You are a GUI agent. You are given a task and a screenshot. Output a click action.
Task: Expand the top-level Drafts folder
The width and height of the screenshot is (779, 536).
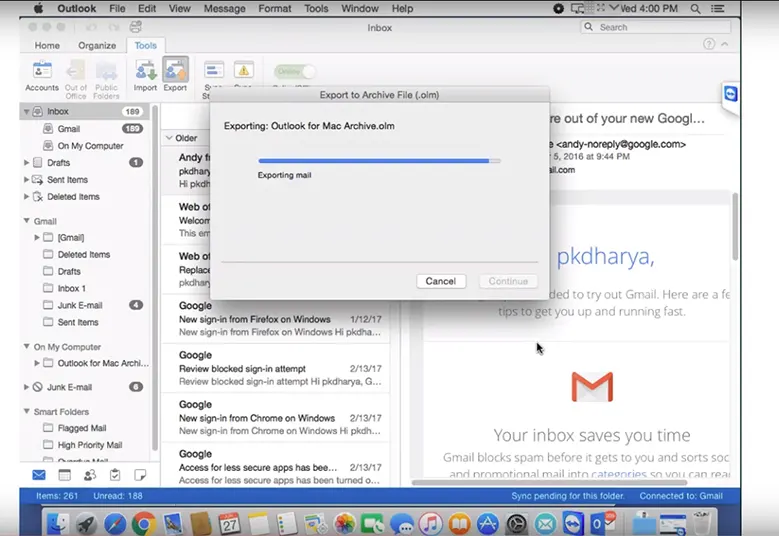coord(26,162)
